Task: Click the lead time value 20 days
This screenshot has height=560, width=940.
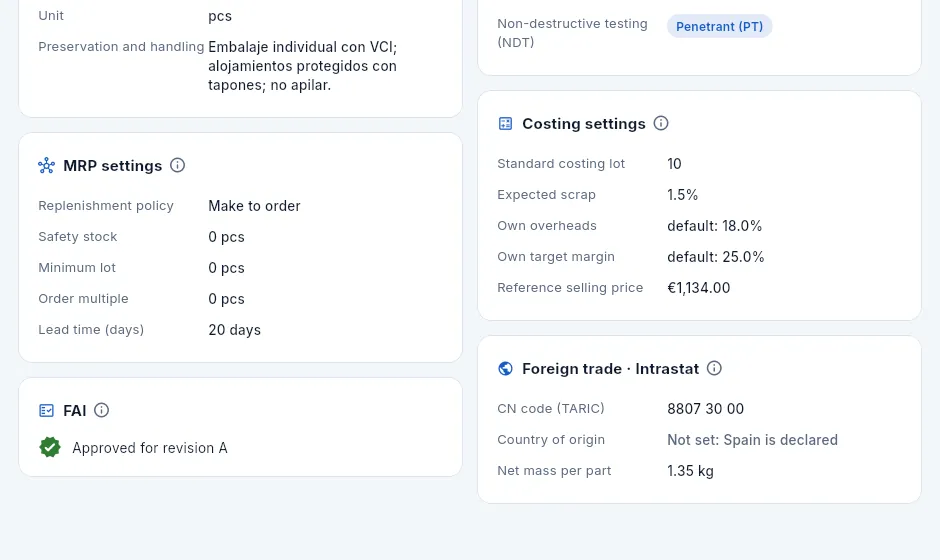Action: [234, 330]
